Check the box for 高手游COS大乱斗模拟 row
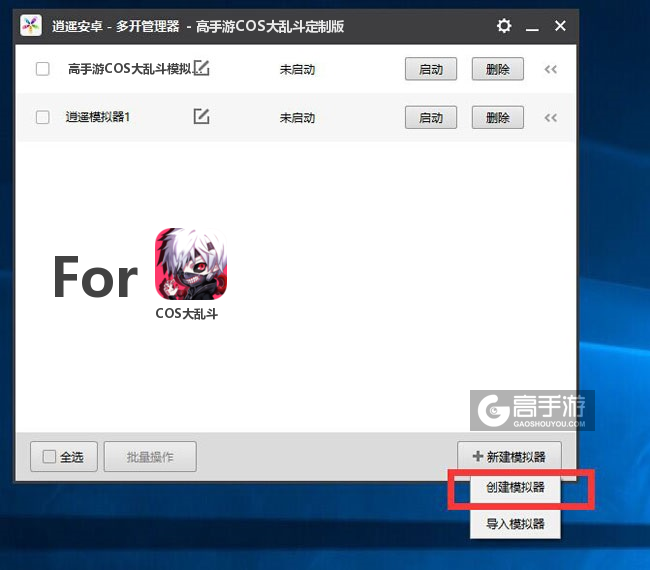The width and height of the screenshot is (650, 570). point(43,69)
